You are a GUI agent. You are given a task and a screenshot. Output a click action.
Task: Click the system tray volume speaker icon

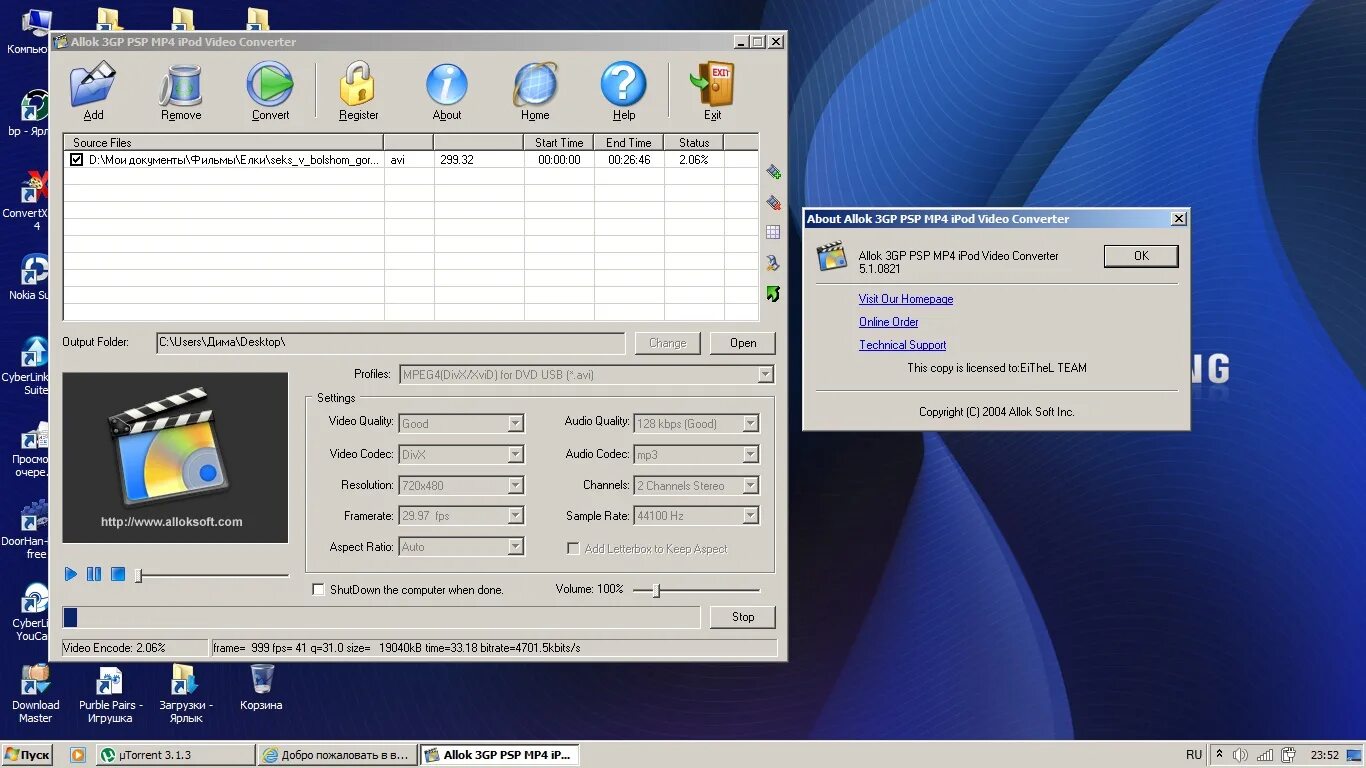pyautogui.click(x=1241, y=755)
